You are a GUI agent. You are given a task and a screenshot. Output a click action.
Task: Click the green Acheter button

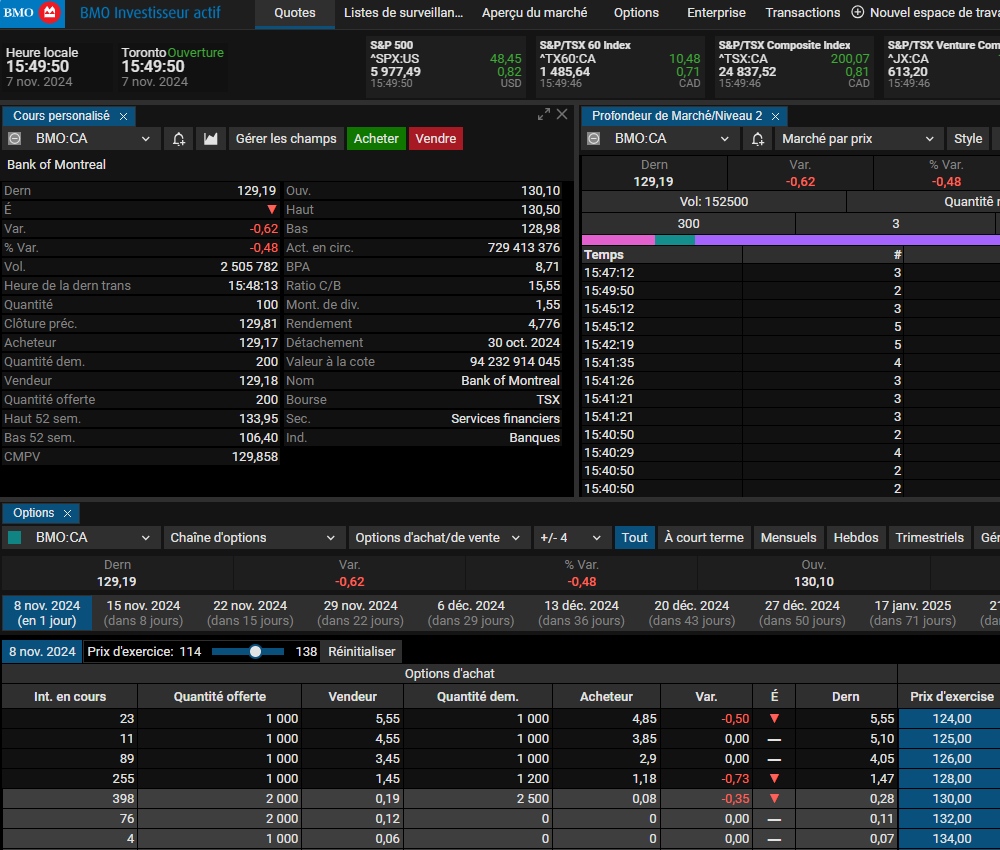(x=376, y=139)
